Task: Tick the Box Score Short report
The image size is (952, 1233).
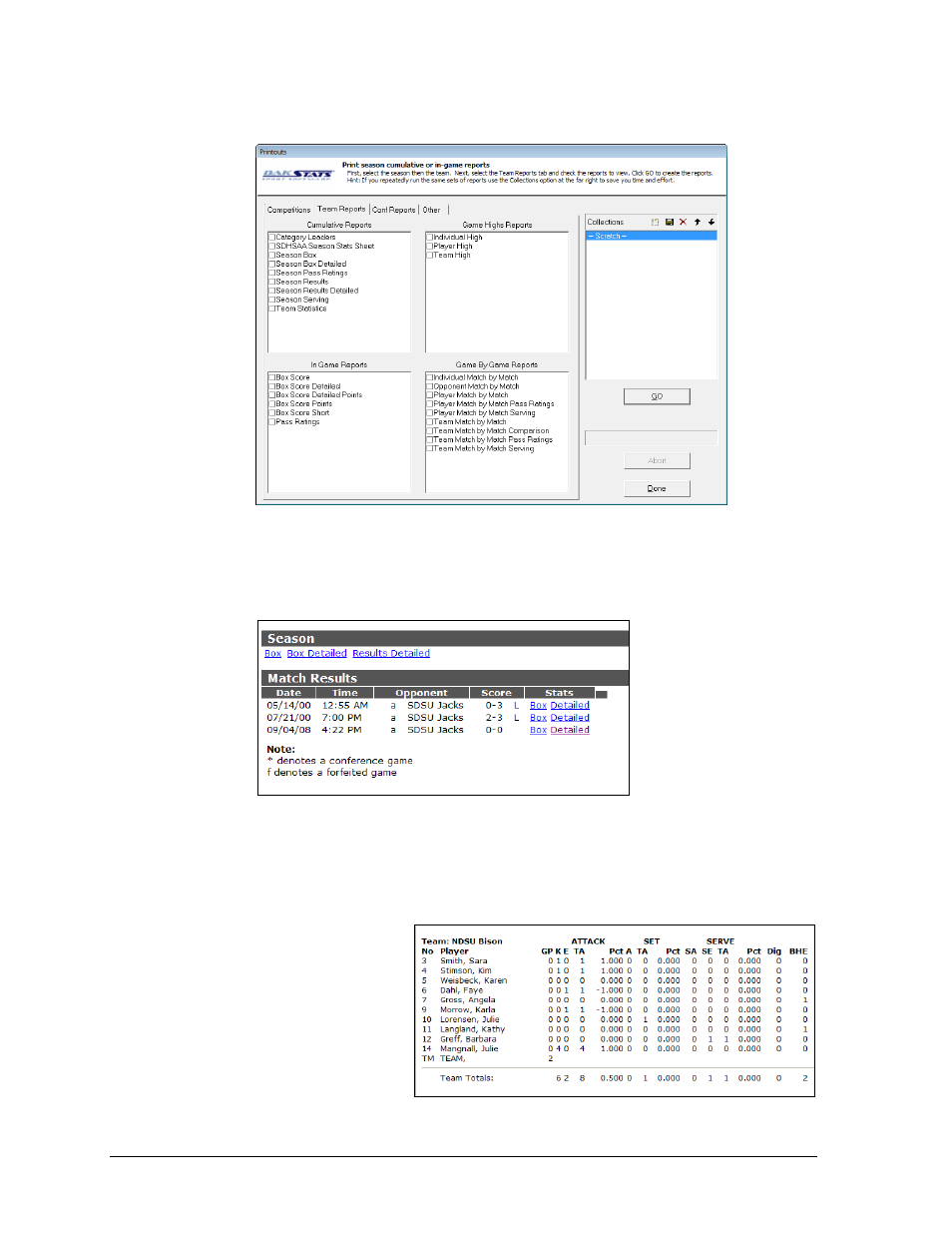Action: (272, 413)
